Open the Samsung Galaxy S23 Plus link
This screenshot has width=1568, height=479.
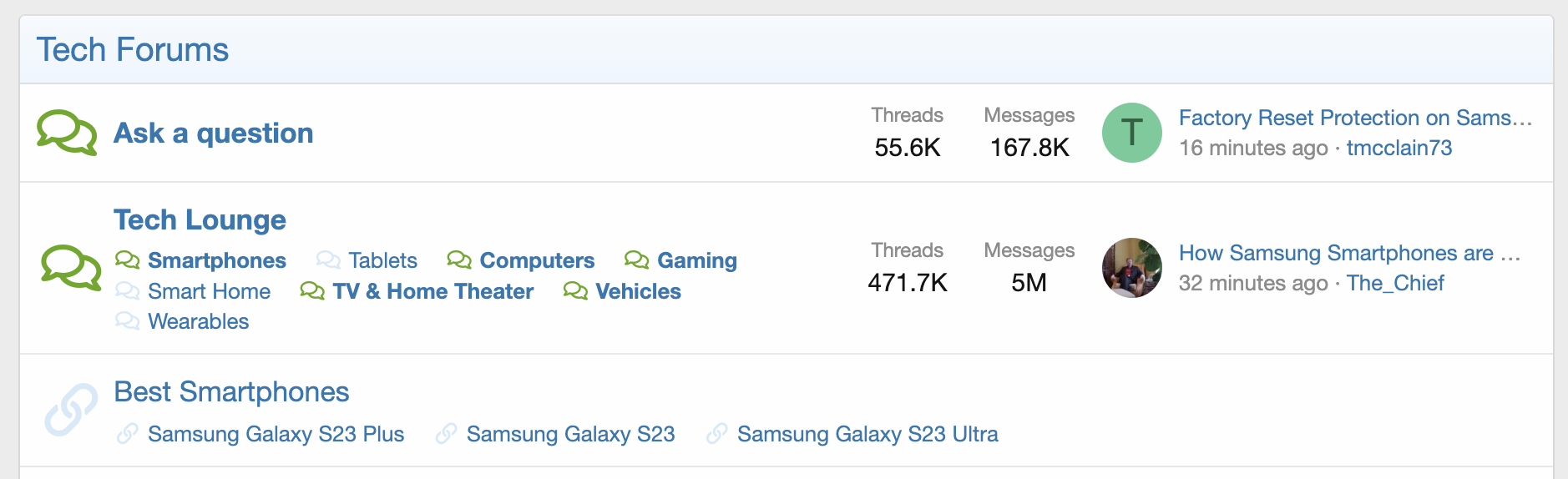[x=276, y=434]
